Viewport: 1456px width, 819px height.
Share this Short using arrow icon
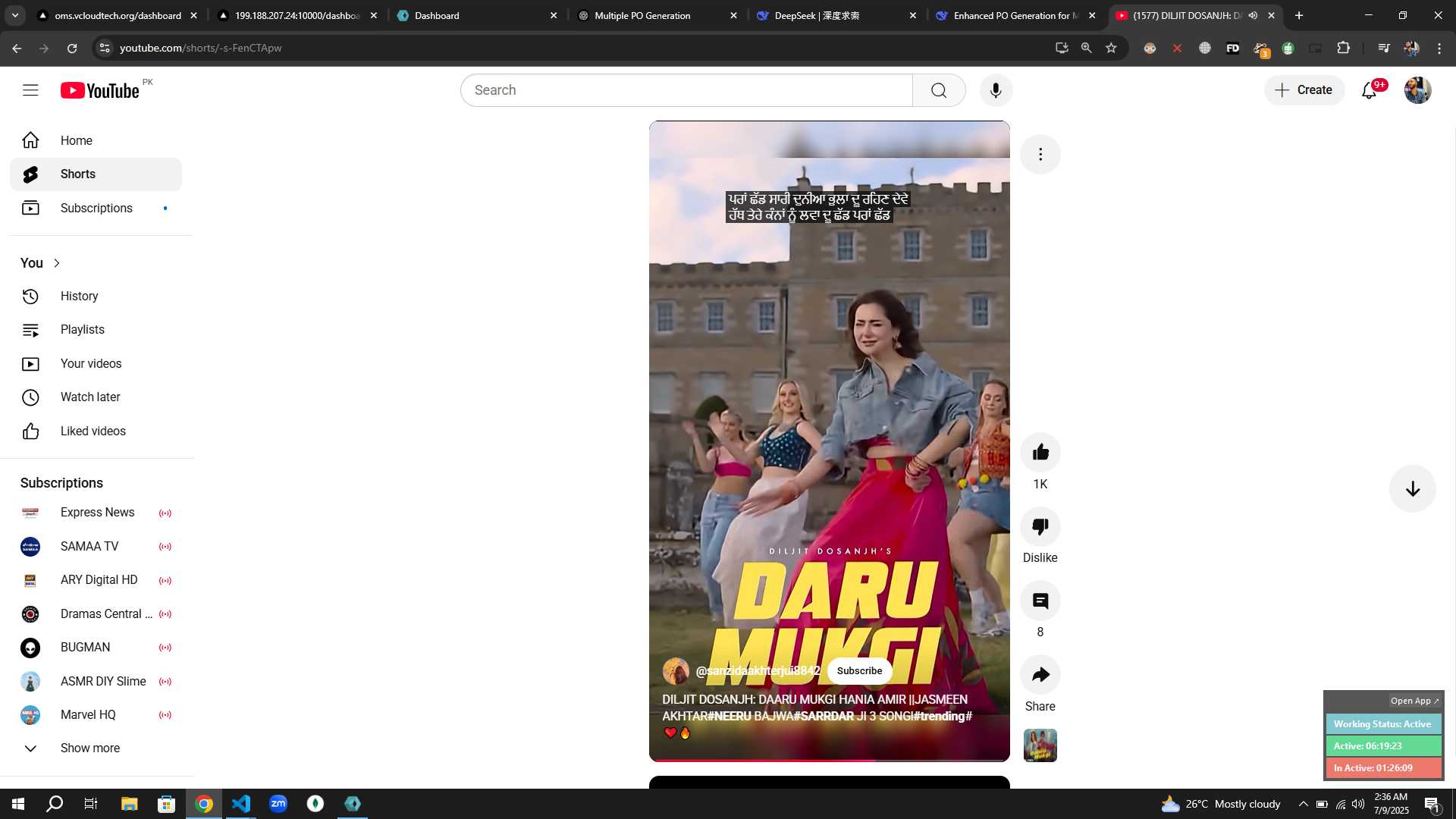[1040, 675]
